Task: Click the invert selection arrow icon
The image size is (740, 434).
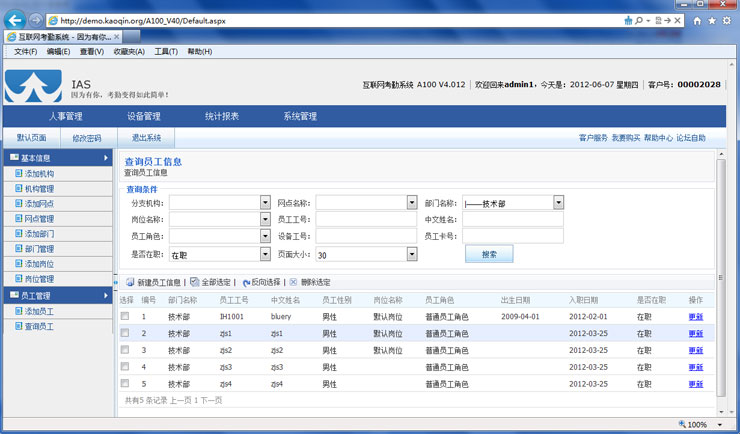Action: [x=246, y=283]
